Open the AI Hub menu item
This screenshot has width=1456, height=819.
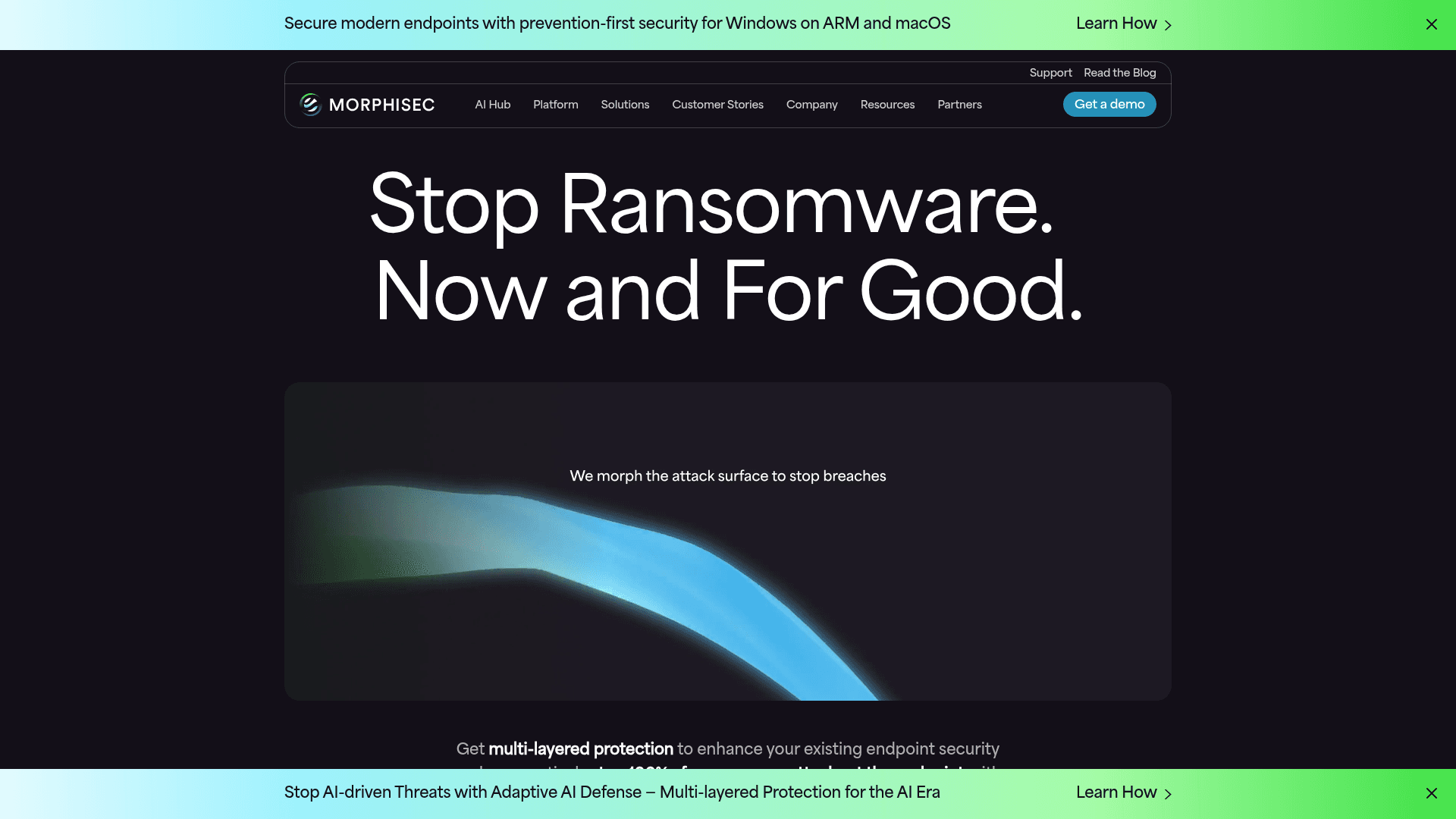[492, 105]
